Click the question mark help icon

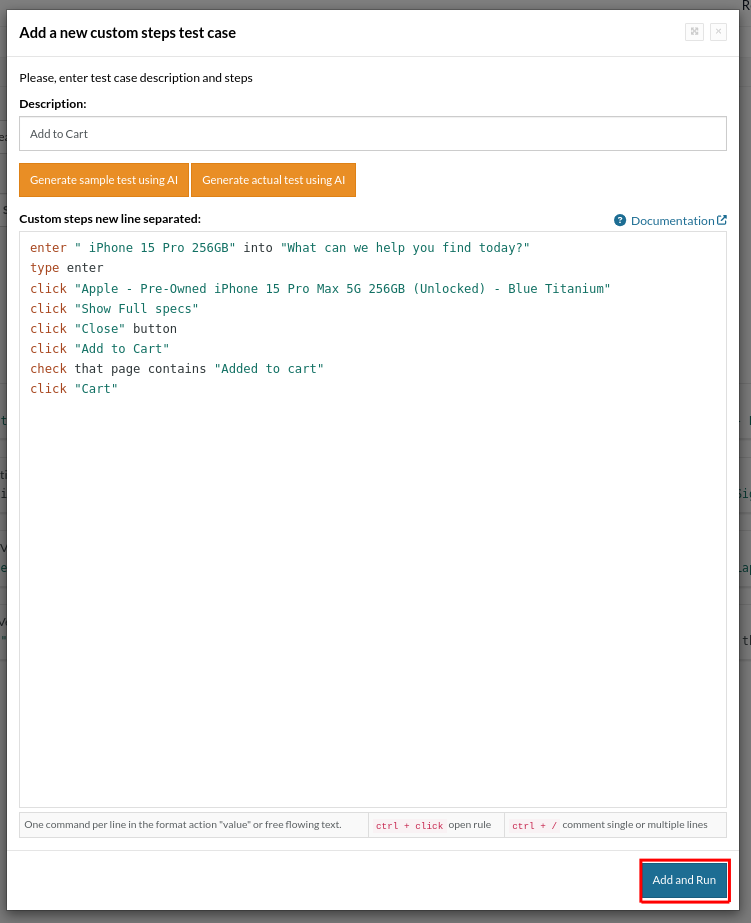point(620,220)
